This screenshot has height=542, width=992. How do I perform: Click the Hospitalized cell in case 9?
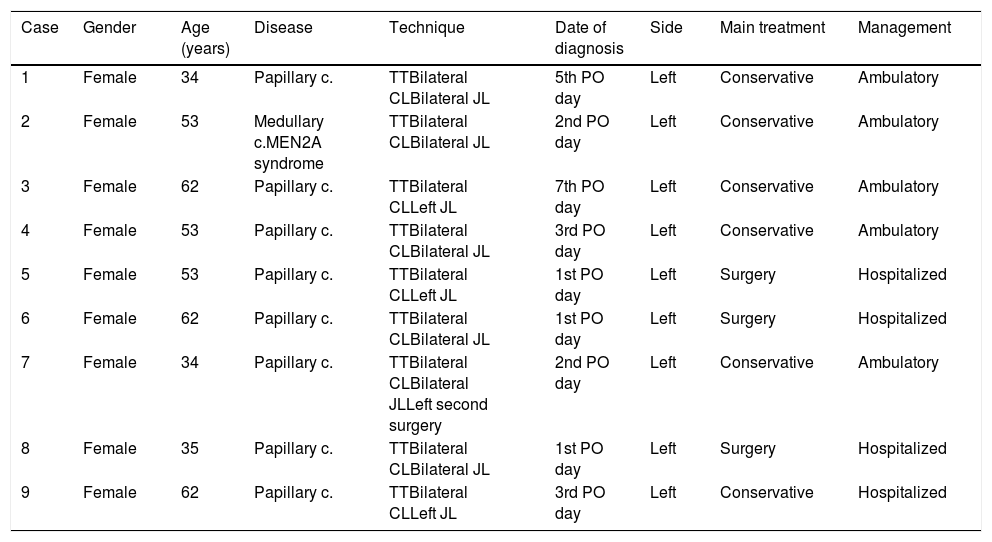[x=902, y=493]
